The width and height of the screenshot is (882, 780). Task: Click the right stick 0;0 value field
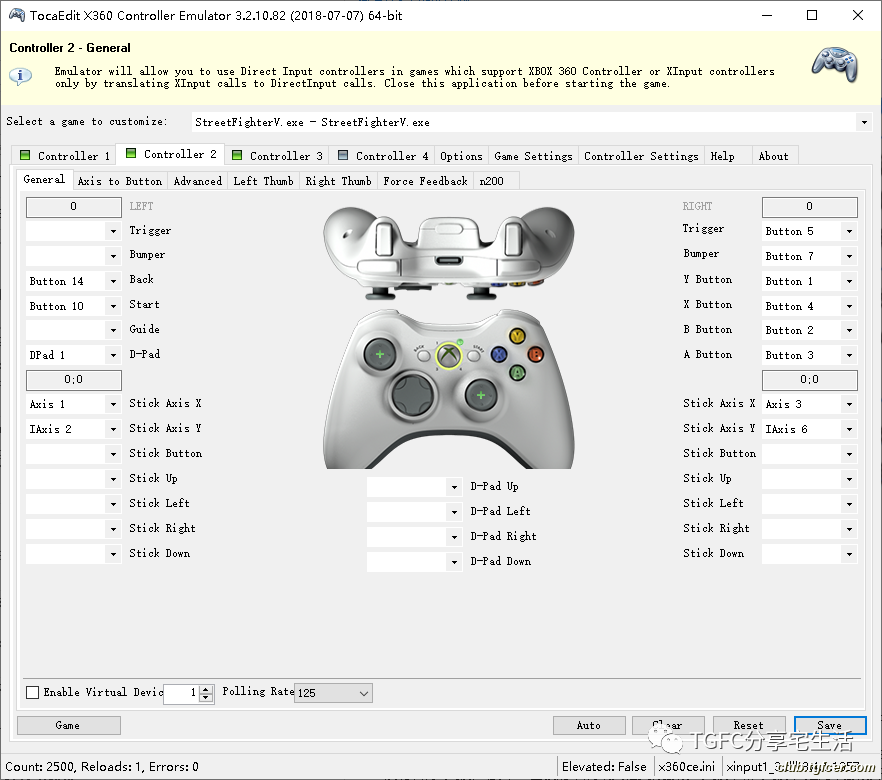pyautogui.click(x=809, y=380)
